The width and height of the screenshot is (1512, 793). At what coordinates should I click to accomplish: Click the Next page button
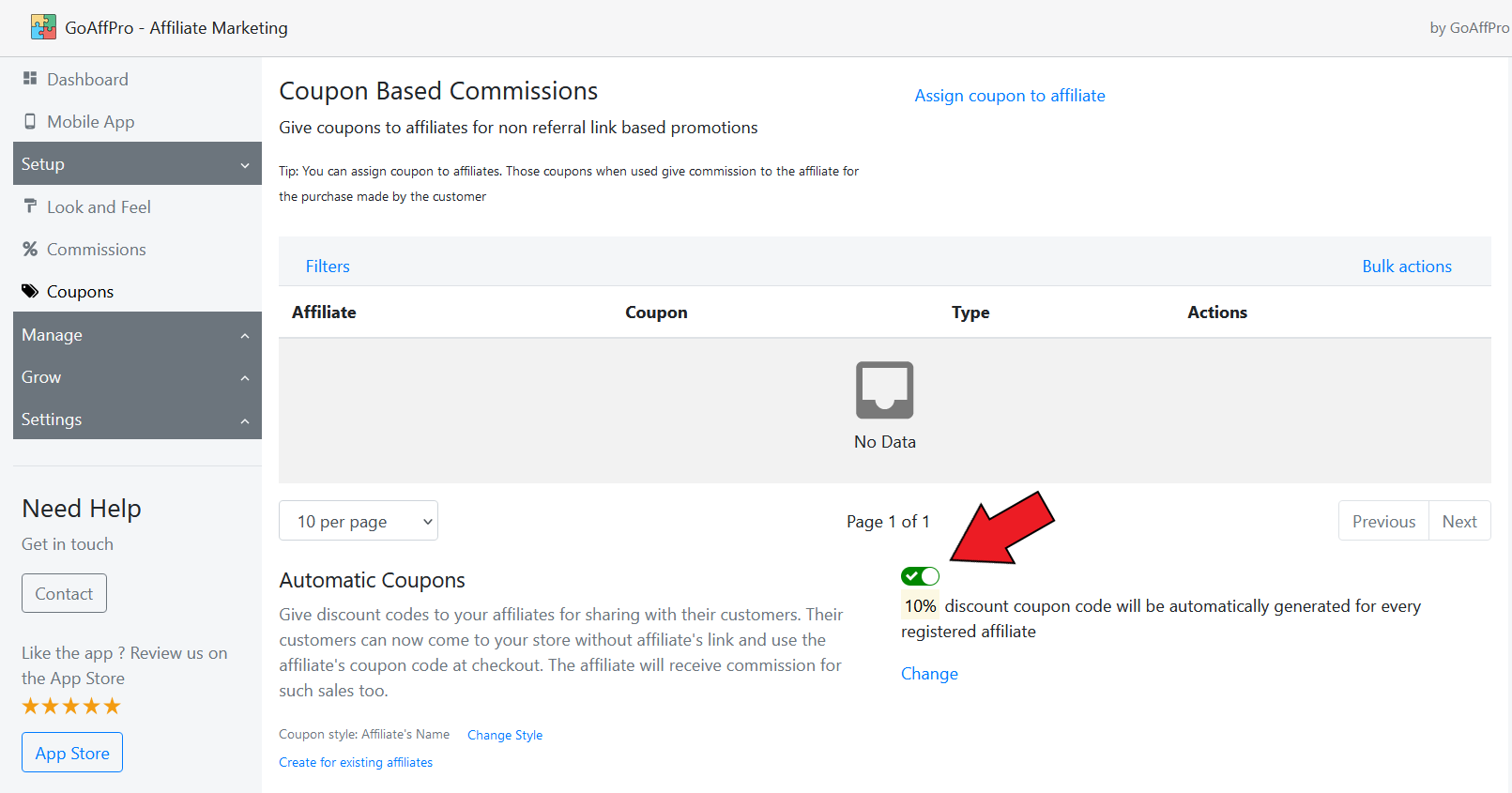coord(1459,521)
